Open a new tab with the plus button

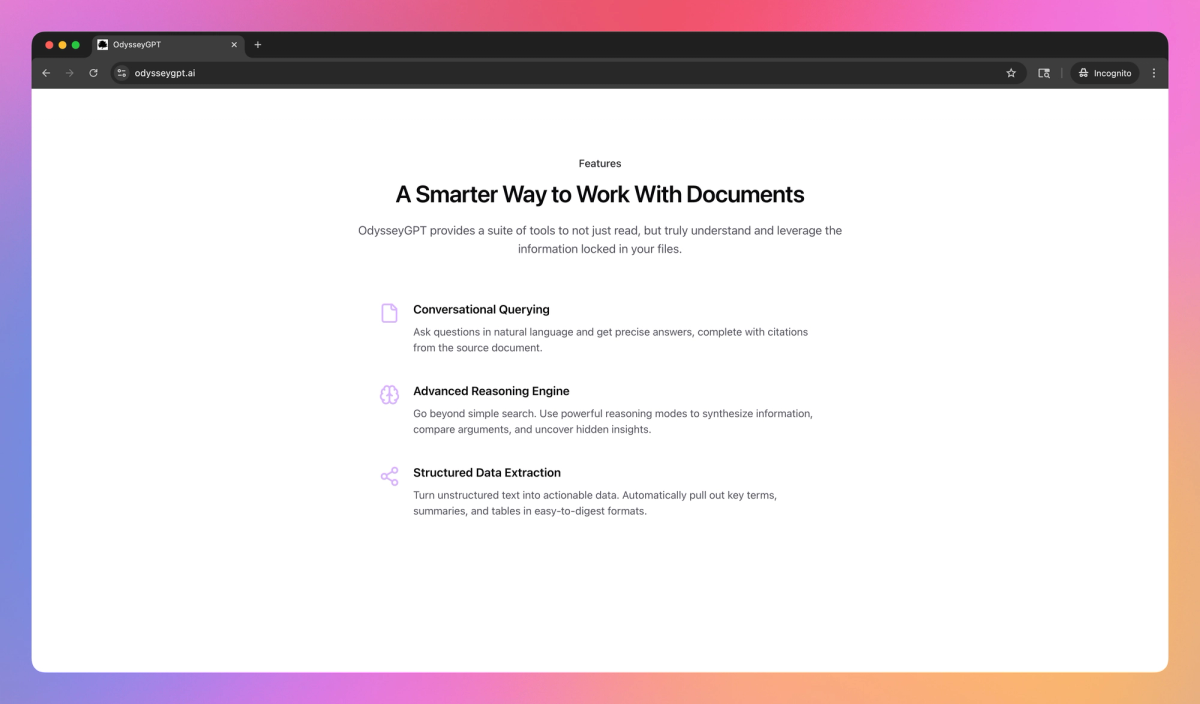(x=258, y=45)
